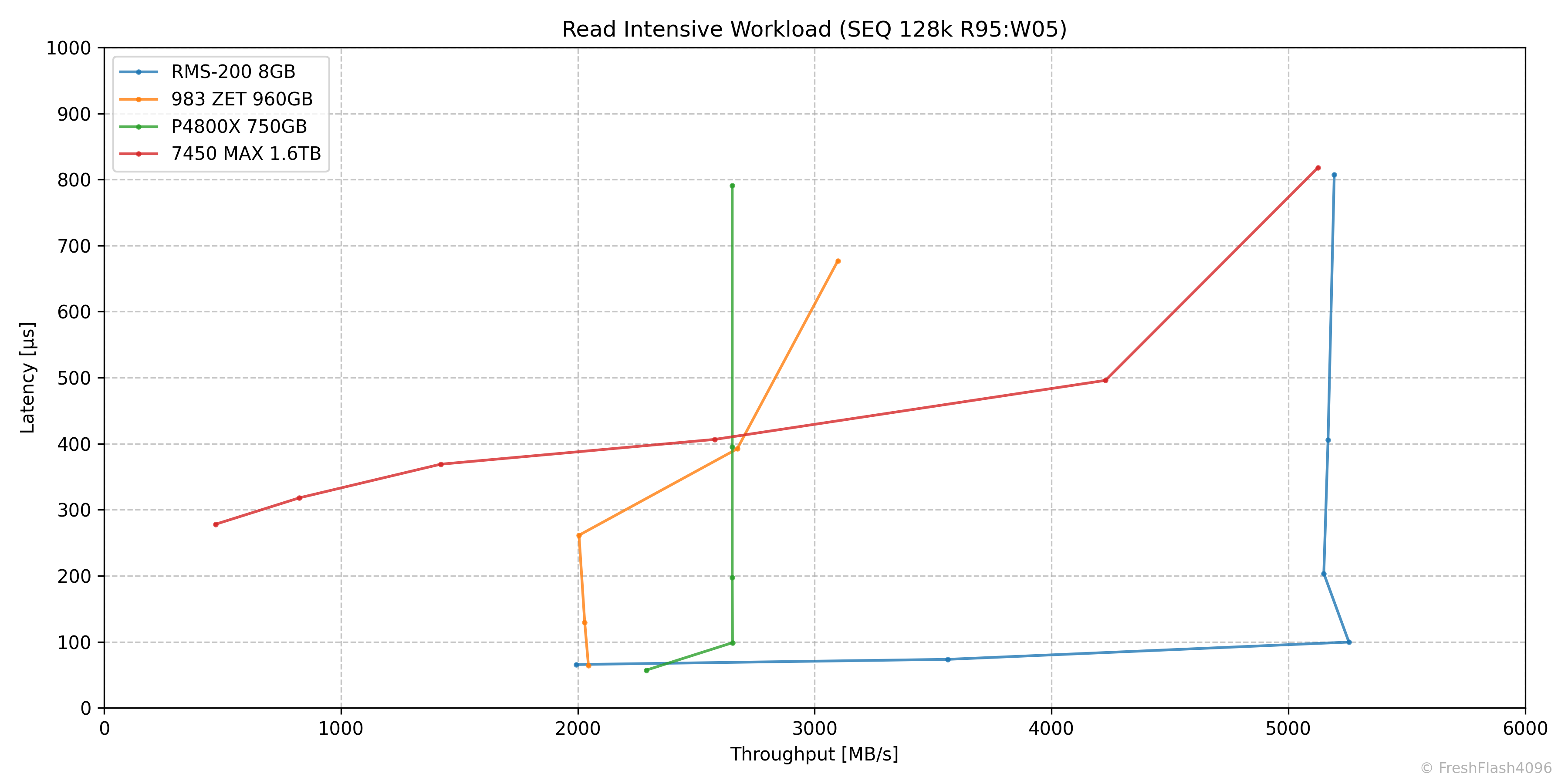Click the RMS-200 8GB legend entry
The image size is (1568, 784).
pyautogui.click(x=233, y=72)
